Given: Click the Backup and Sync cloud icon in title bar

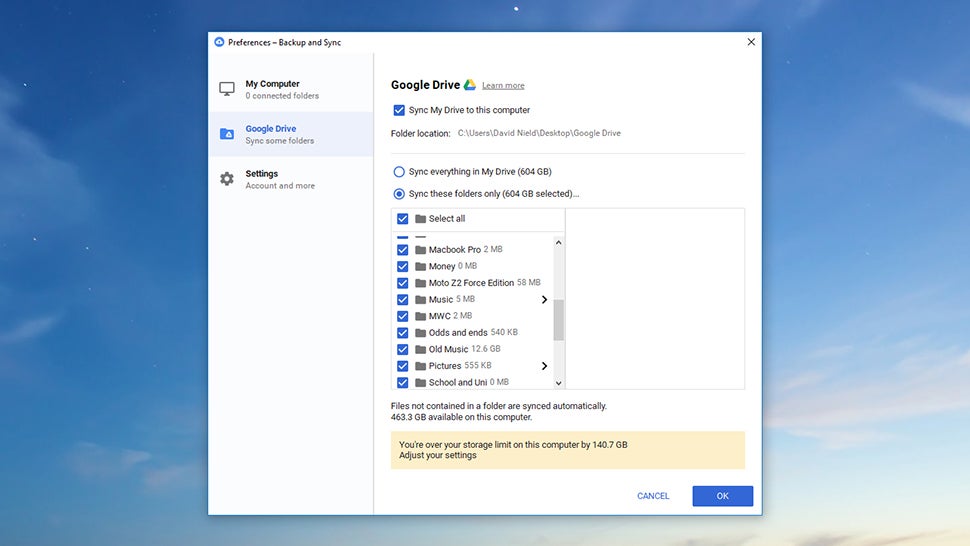Looking at the screenshot, I should pyautogui.click(x=219, y=42).
